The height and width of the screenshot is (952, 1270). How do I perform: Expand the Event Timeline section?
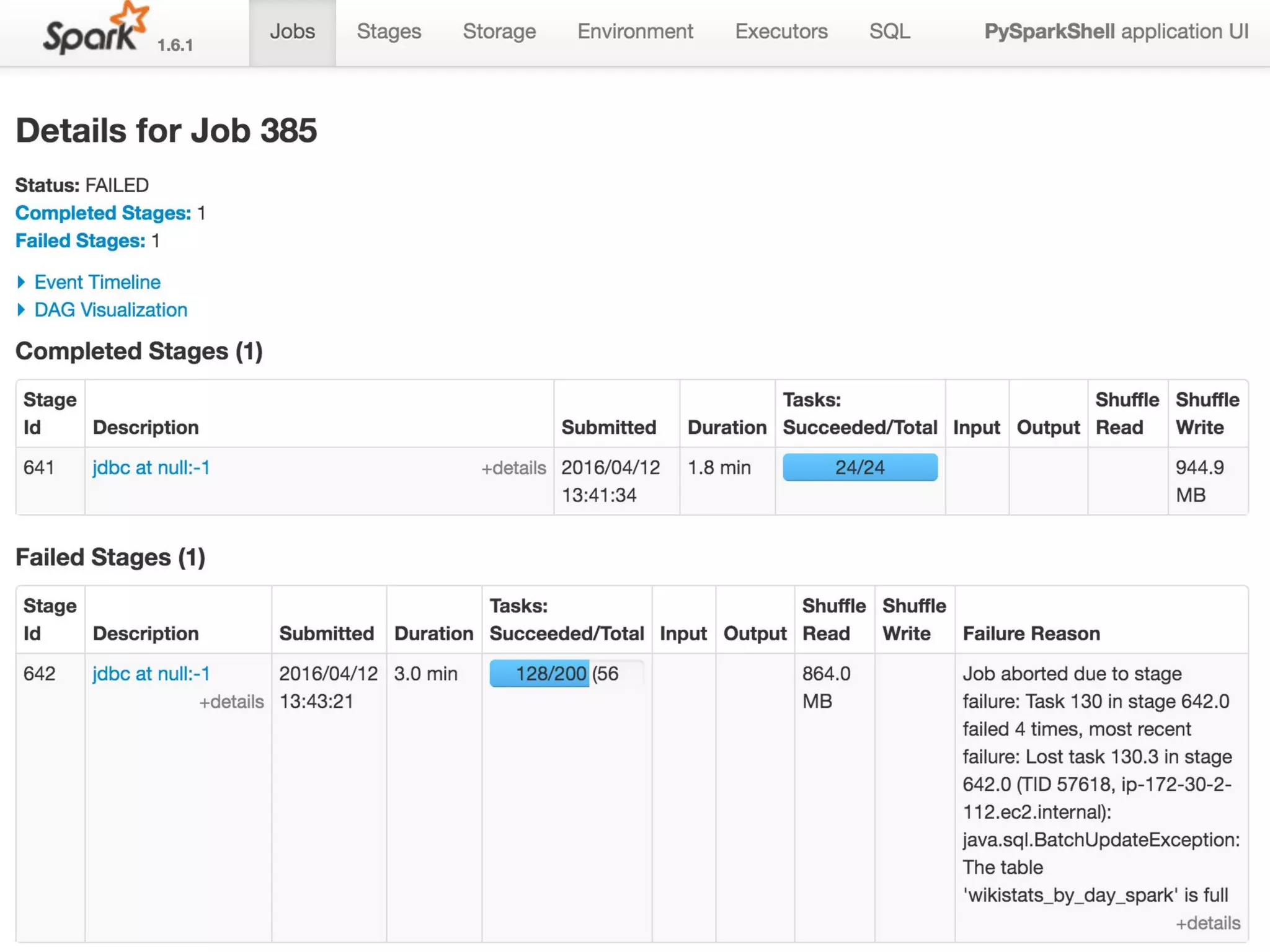(x=97, y=282)
